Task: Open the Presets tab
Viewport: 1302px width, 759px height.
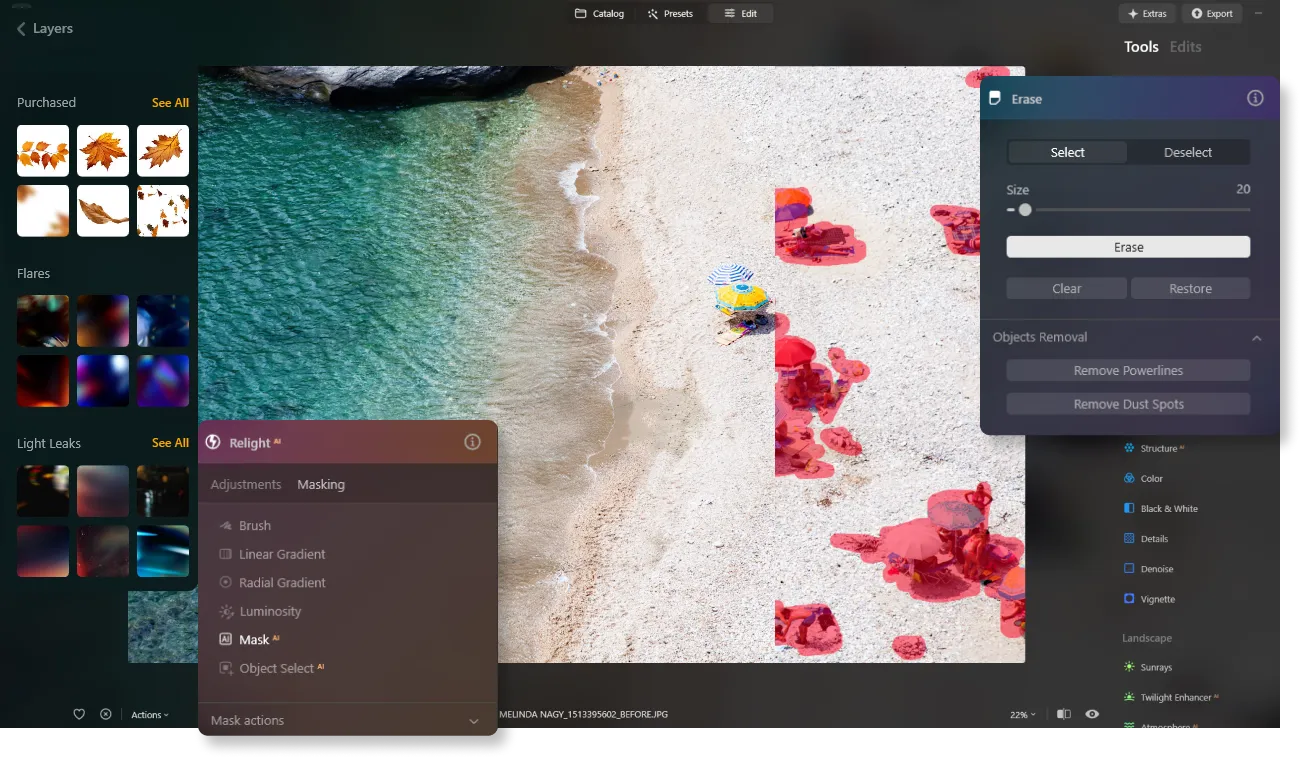Action: click(670, 13)
